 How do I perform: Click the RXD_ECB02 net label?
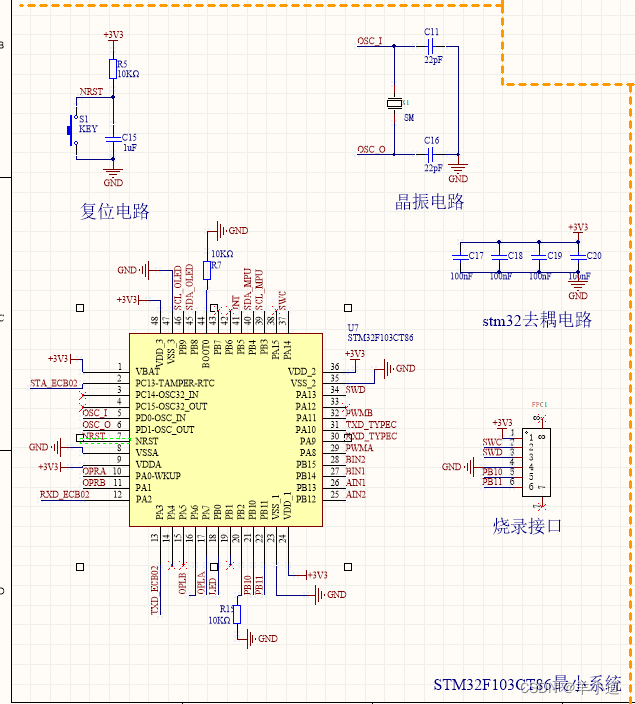pos(65,494)
